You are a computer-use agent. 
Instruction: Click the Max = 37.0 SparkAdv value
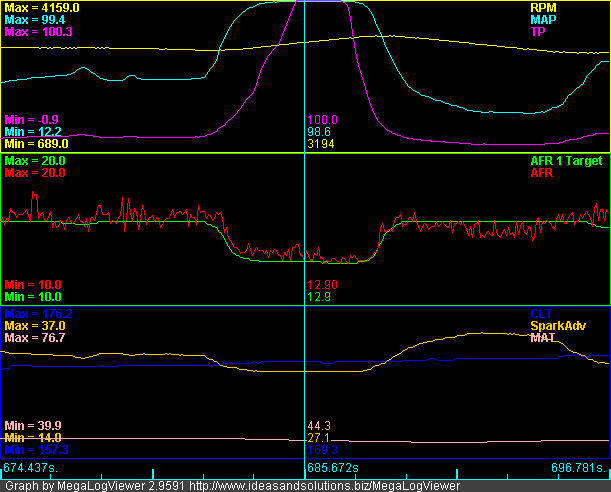click(35, 326)
